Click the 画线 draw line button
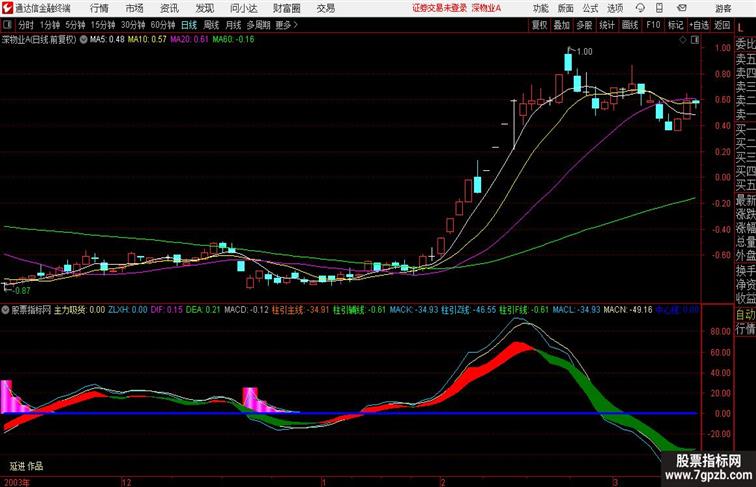The height and width of the screenshot is (487, 756). click(630, 25)
